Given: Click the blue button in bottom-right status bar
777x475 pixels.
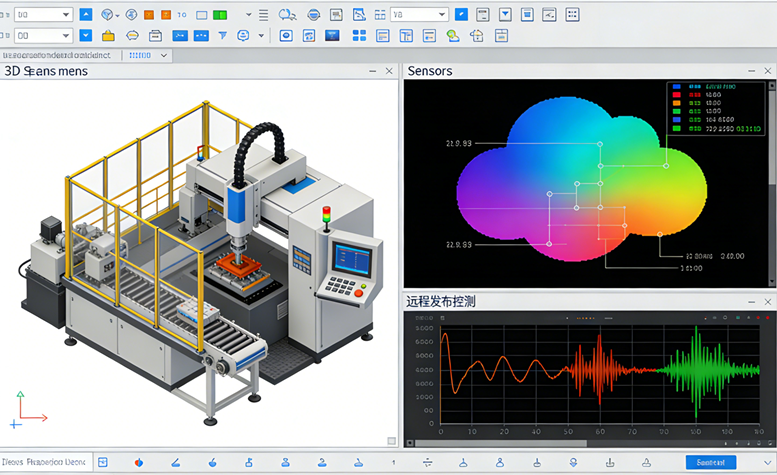Looking at the screenshot, I should [711, 462].
